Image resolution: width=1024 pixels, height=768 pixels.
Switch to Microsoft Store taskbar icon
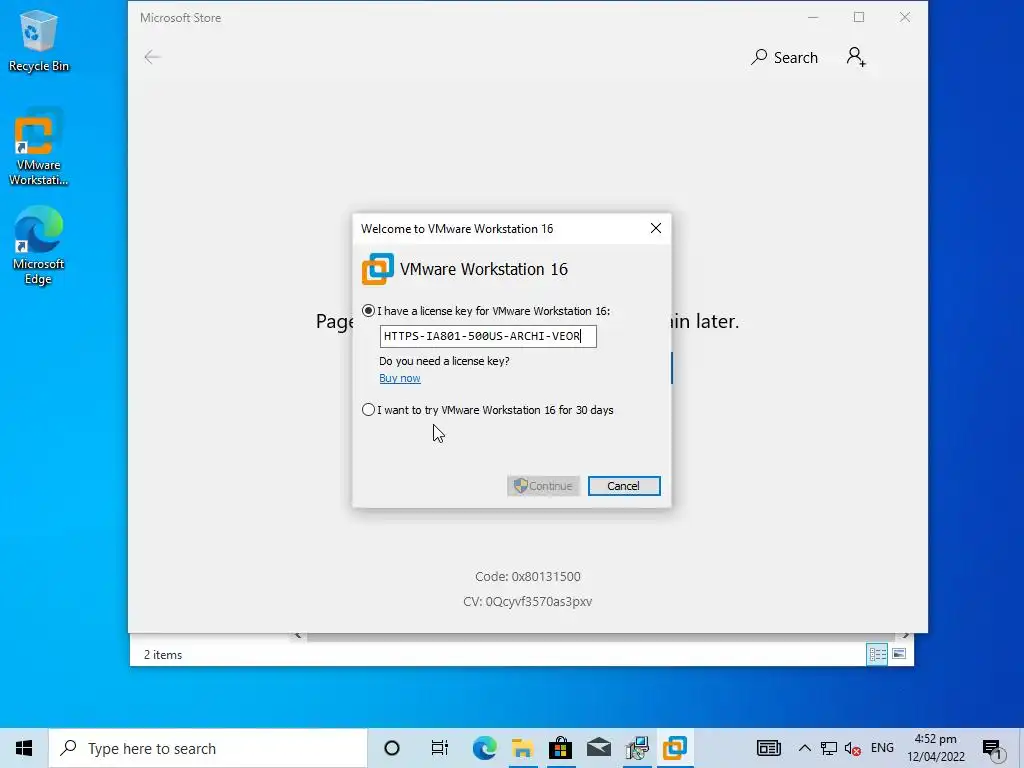click(560, 748)
